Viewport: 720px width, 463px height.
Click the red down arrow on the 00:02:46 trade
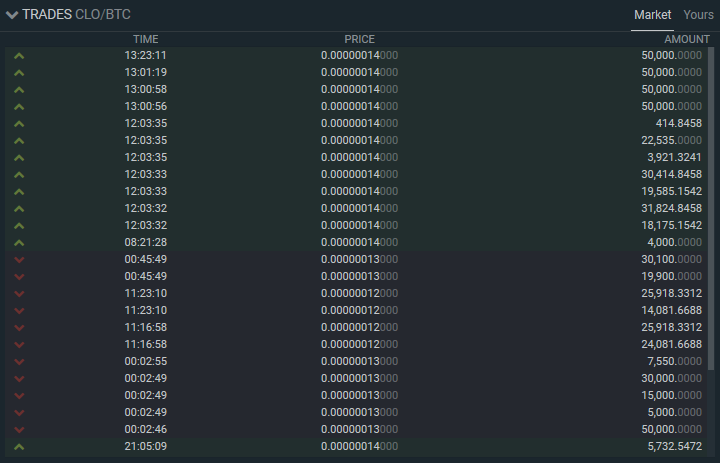click(19, 429)
